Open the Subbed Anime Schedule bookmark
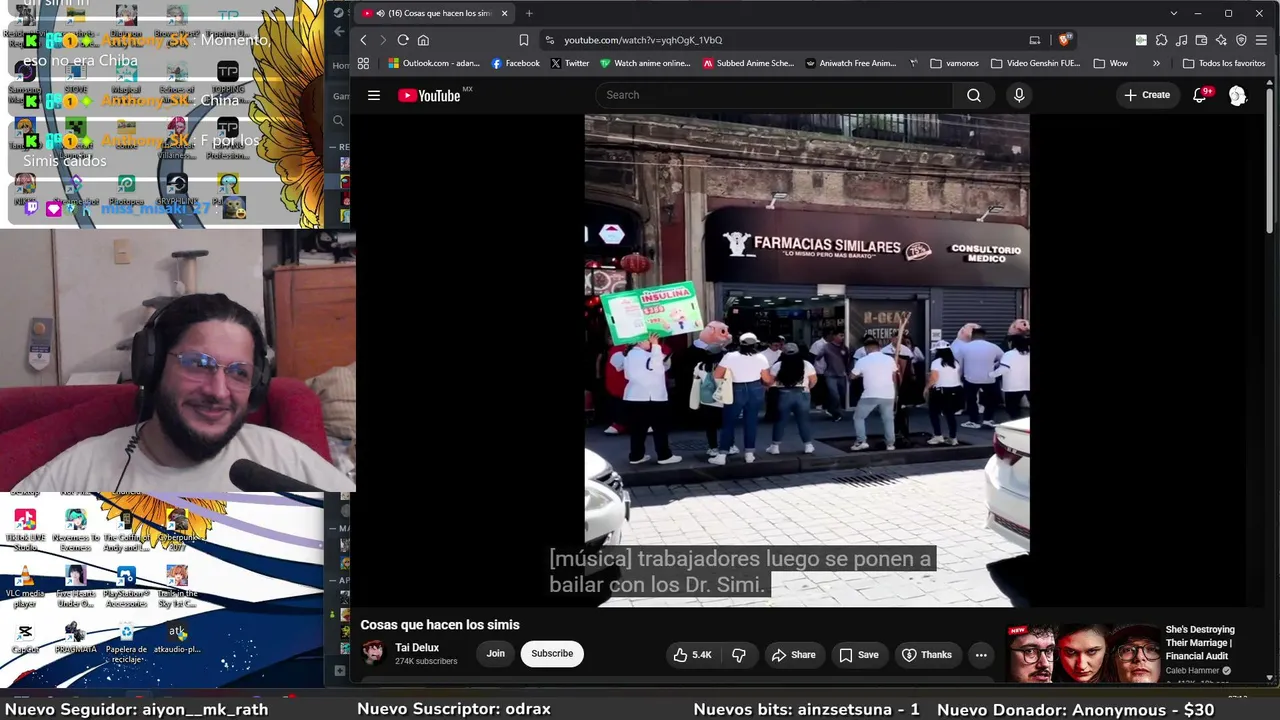Viewport: 1280px width, 720px height. tap(748, 63)
